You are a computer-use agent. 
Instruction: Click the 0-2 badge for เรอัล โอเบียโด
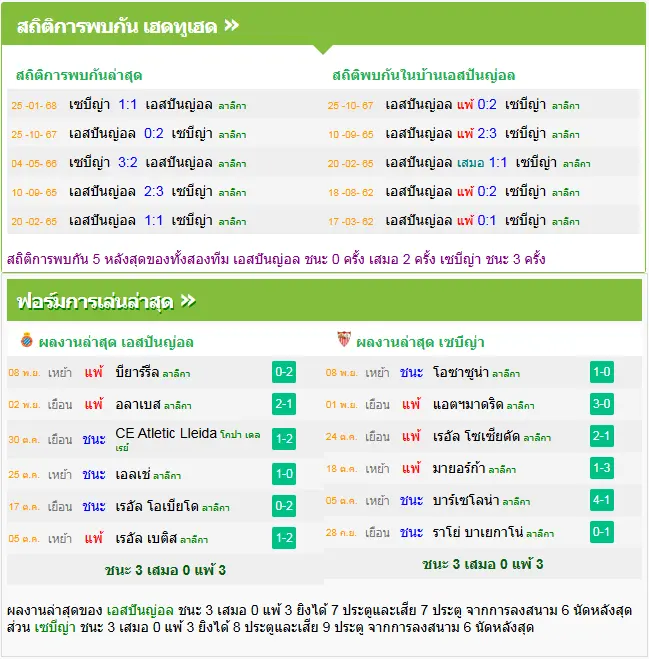[x=284, y=506]
